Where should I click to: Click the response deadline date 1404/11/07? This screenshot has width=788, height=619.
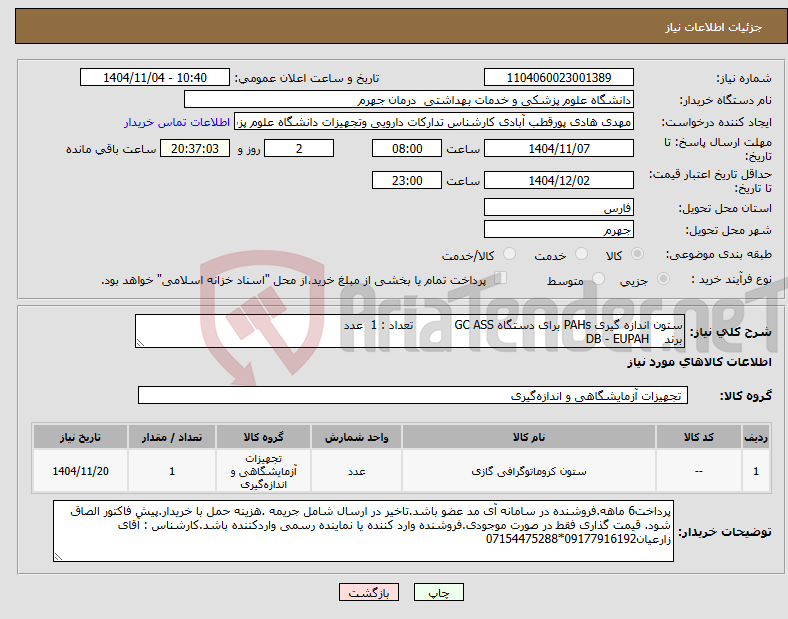click(x=559, y=149)
